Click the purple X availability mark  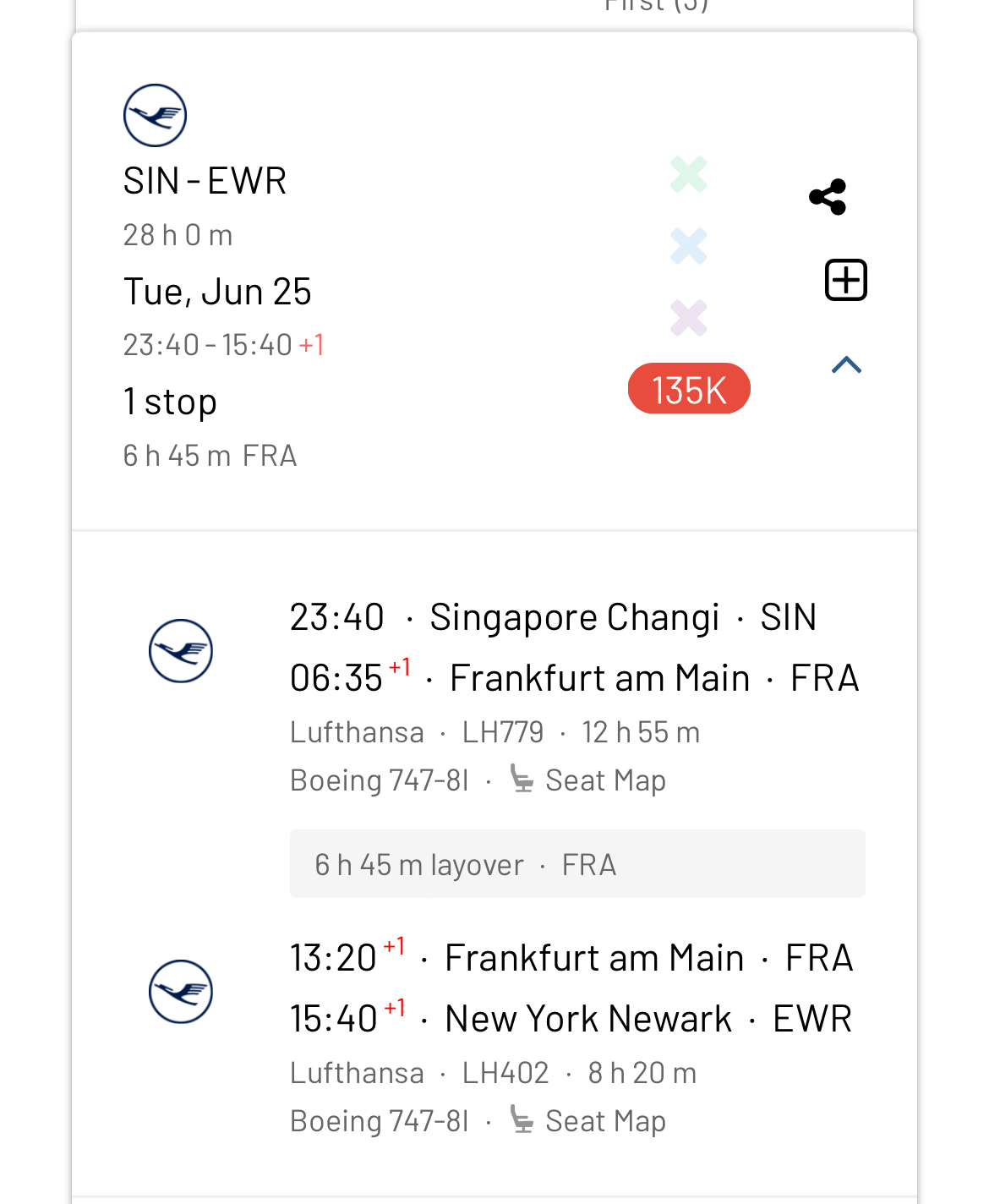689,318
